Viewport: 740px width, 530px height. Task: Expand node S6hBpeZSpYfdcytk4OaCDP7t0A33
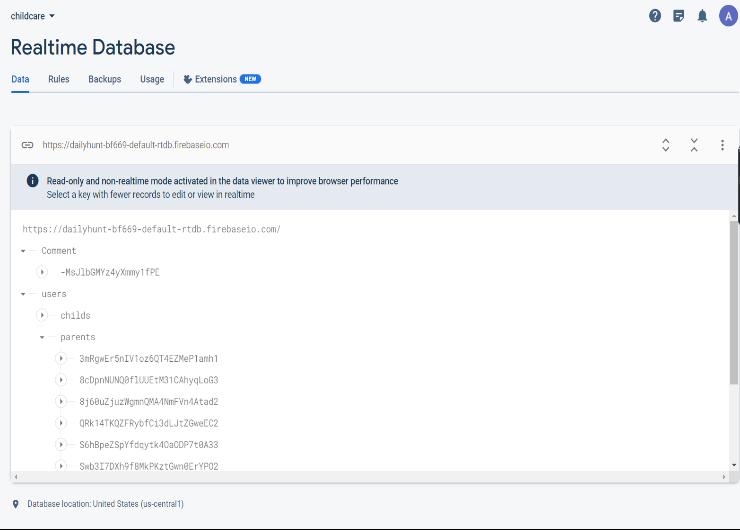tap(61, 445)
